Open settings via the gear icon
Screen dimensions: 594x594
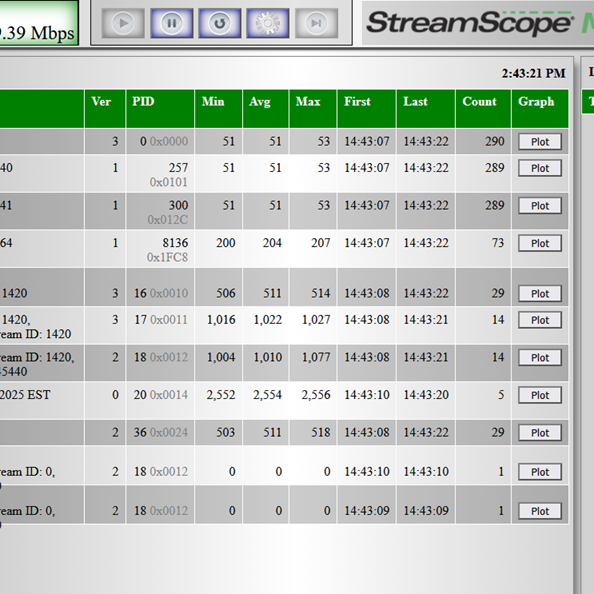coord(268,23)
